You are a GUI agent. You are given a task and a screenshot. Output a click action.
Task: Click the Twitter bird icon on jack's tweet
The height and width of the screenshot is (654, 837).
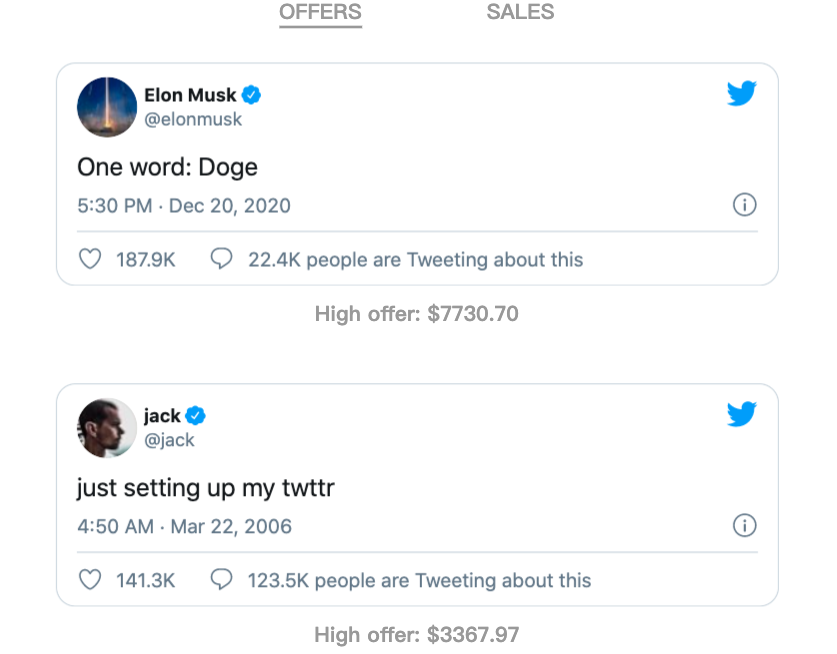[741, 414]
